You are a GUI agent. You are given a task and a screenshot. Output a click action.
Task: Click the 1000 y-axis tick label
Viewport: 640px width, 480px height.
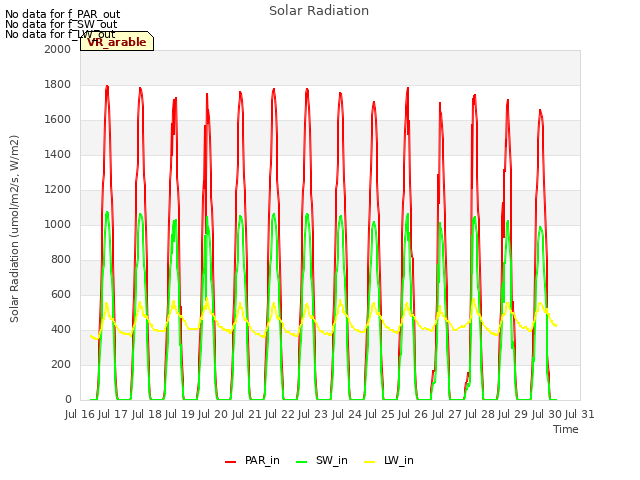[58, 224]
